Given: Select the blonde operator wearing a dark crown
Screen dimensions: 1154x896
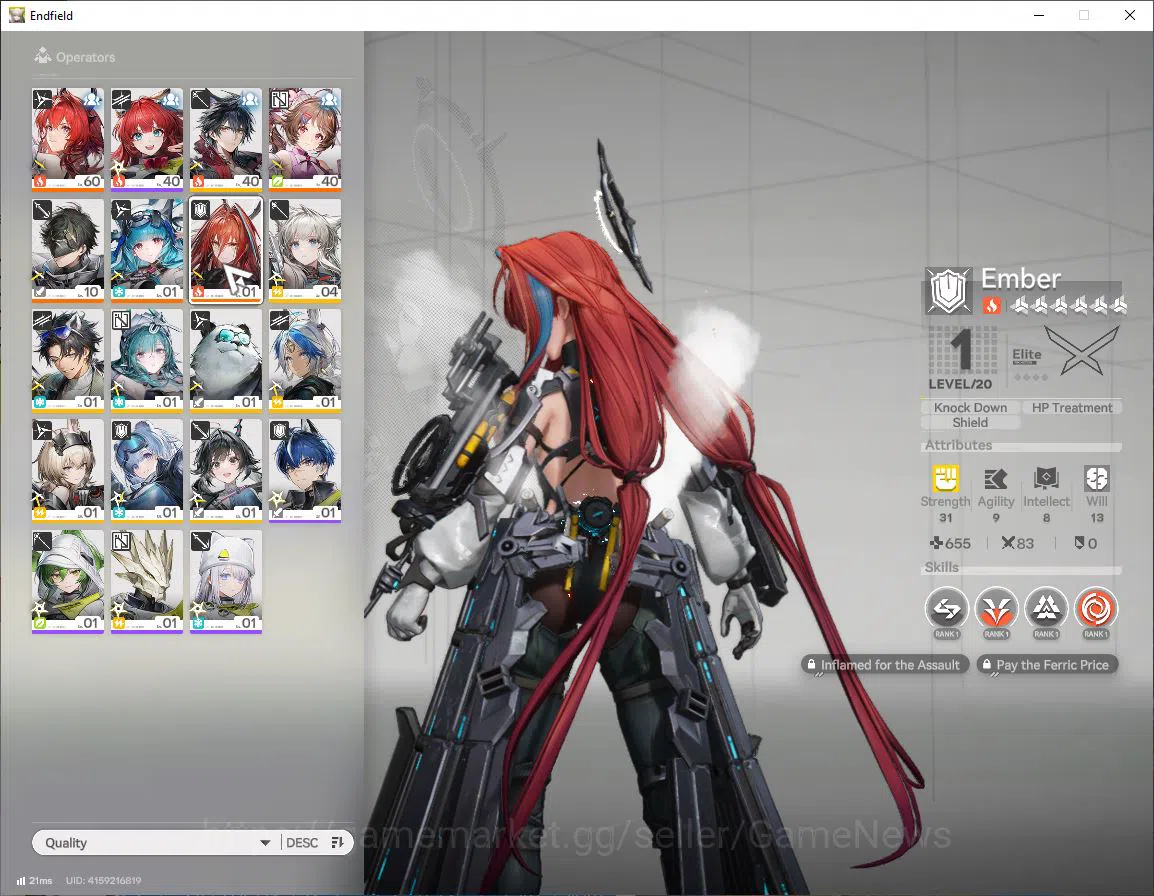Looking at the screenshot, I should click(68, 470).
